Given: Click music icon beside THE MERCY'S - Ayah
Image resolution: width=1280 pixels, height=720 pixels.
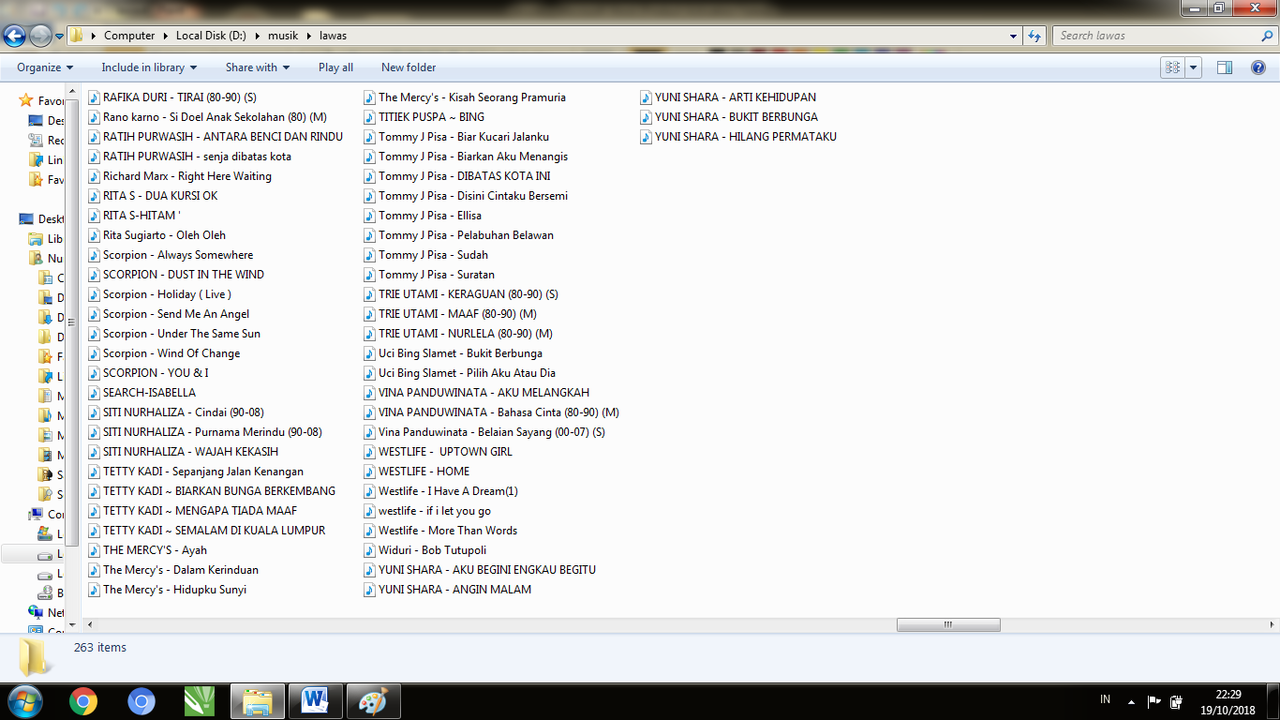Looking at the screenshot, I should tap(94, 550).
